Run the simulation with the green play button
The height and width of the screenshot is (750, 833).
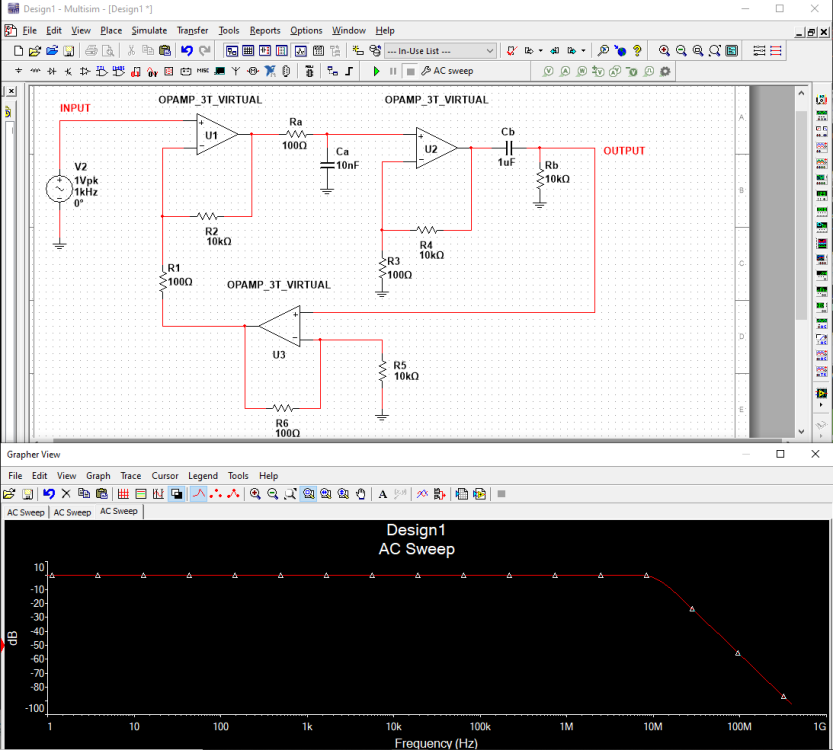(x=376, y=71)
